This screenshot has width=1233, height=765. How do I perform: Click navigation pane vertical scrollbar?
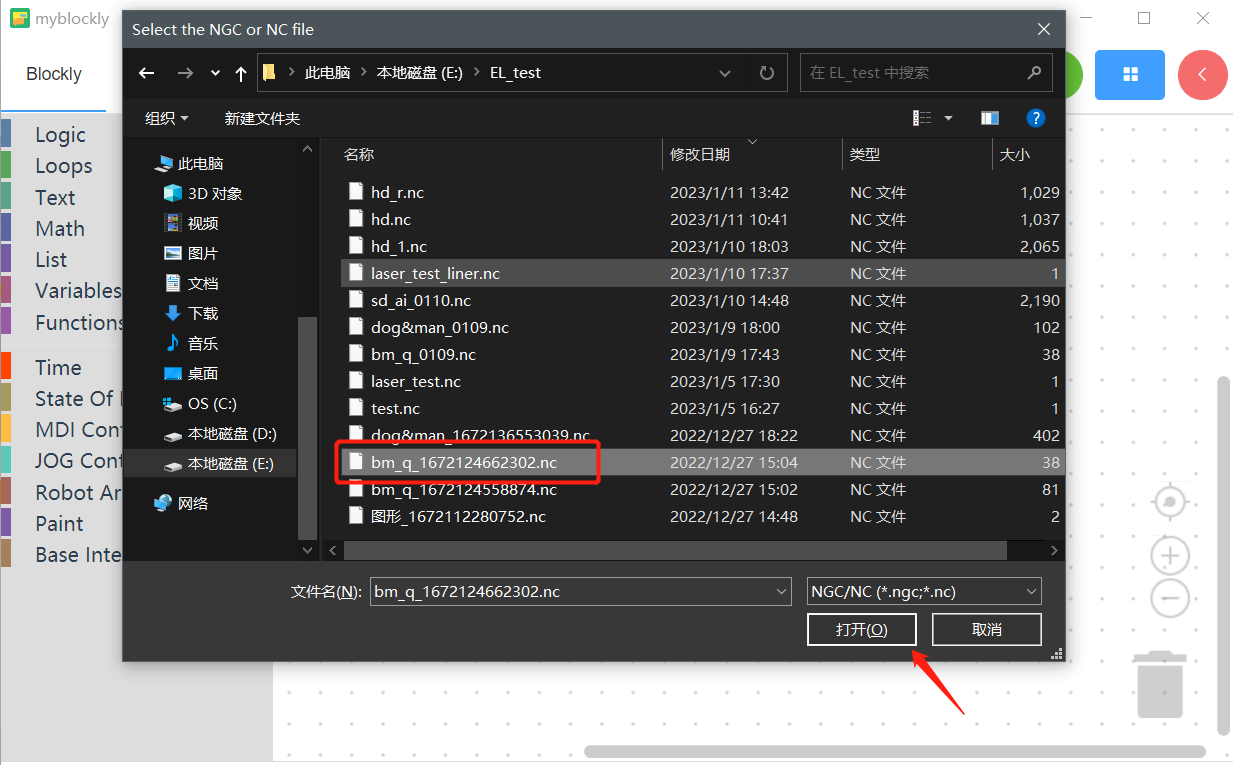point(307,427)
